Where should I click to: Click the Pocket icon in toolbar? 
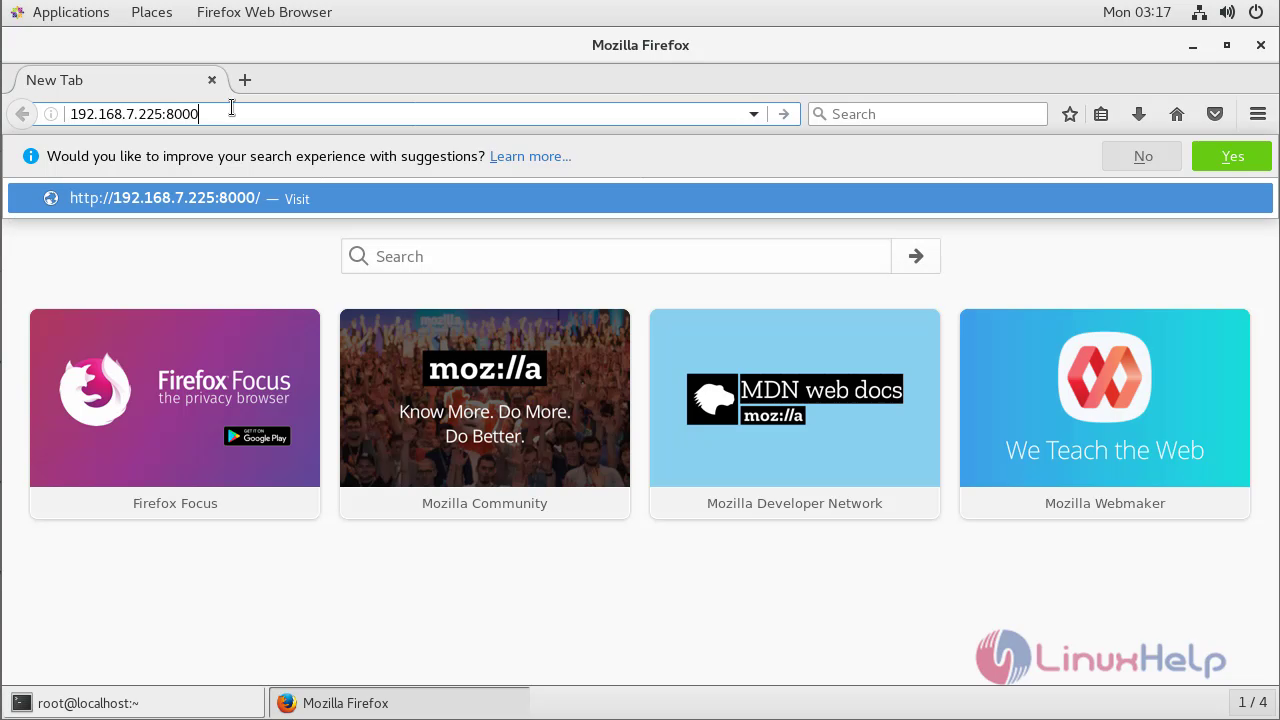(x=1215, y=114)
